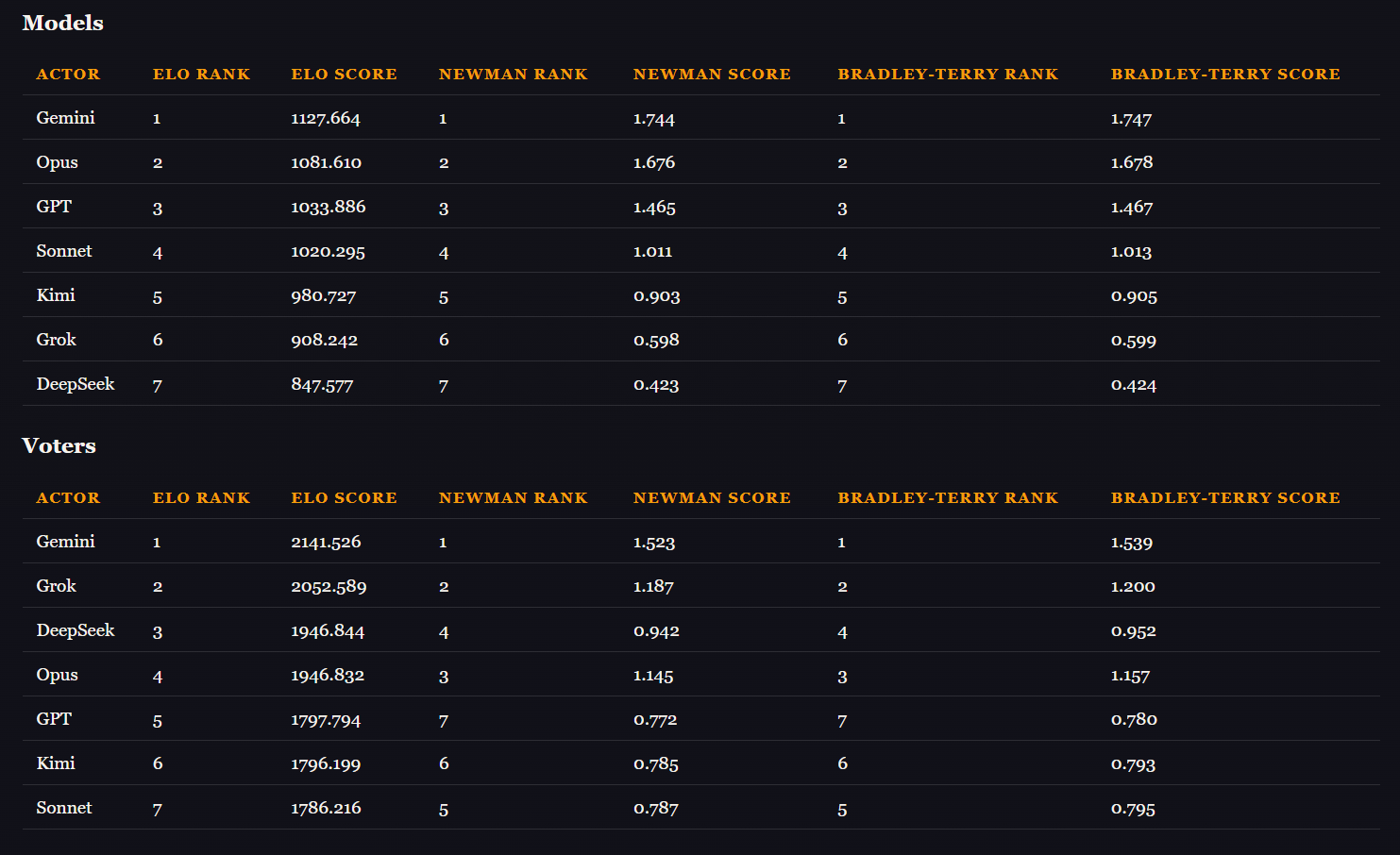Select the voter Elo score 1946.844
Image resolution: width=1400 pixels, height=855 pixels.
[328, 630]
